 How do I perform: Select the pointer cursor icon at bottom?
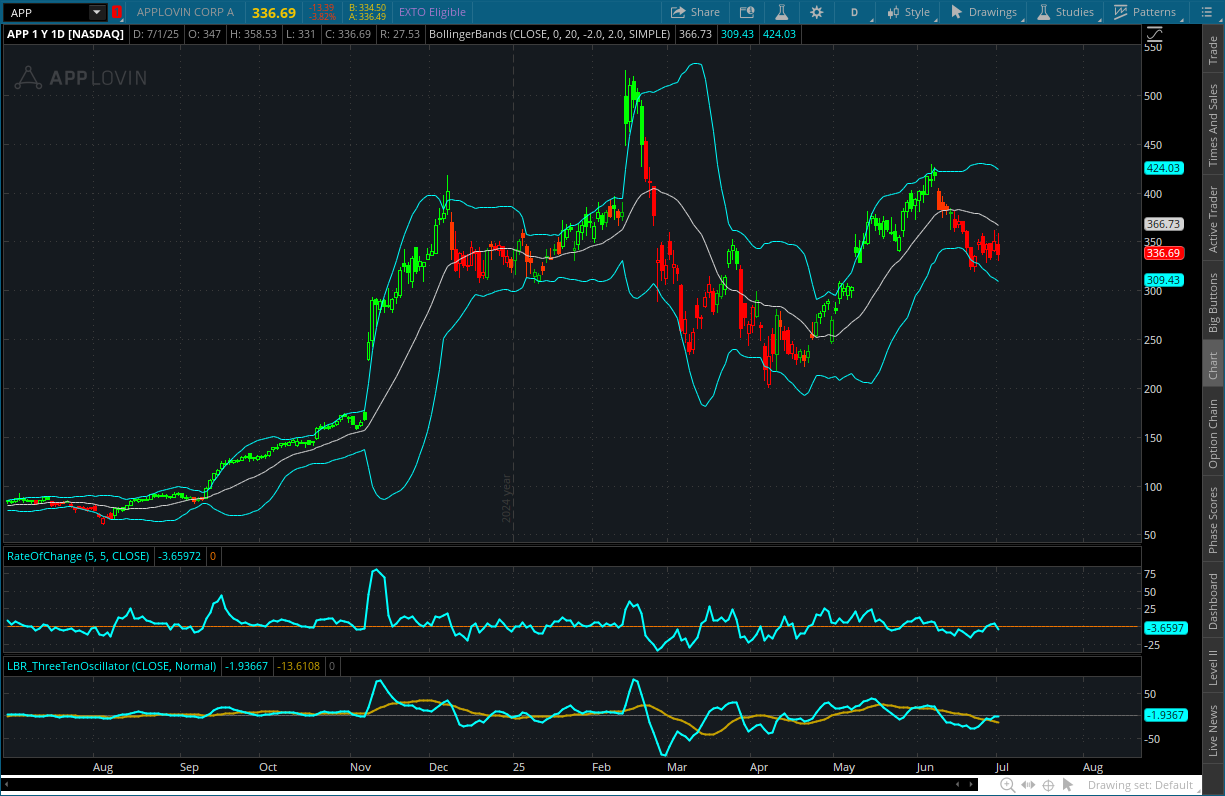pos(1068,785)
